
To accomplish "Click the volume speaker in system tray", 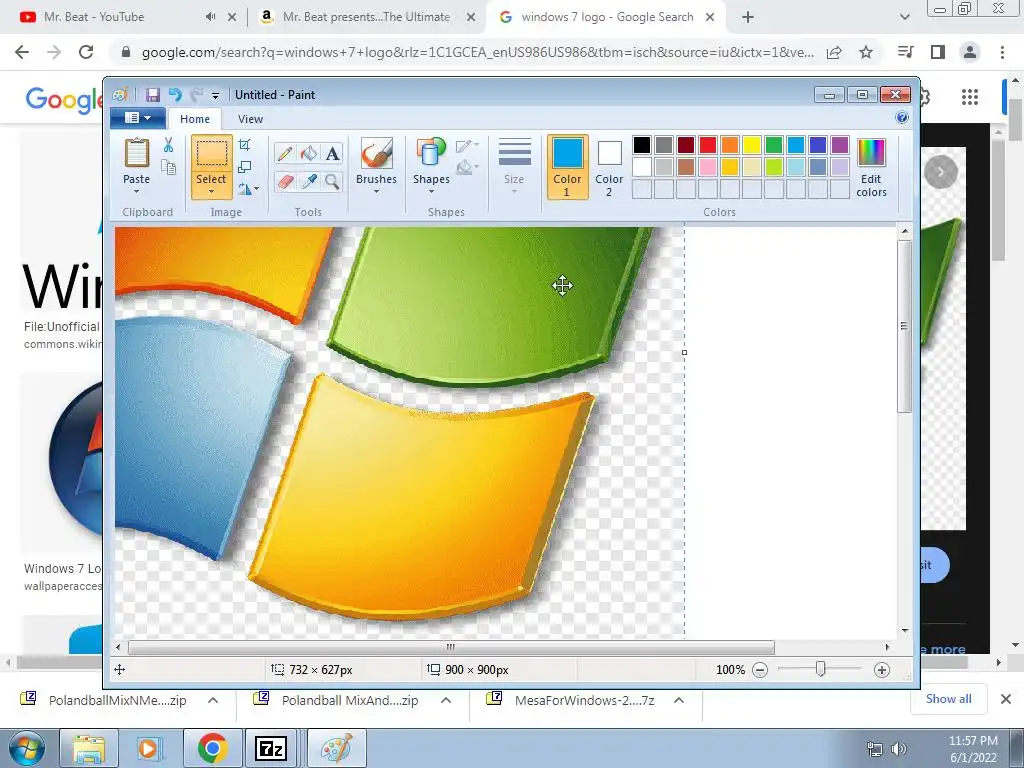I will pyautogui.click(x=899, y=749).
